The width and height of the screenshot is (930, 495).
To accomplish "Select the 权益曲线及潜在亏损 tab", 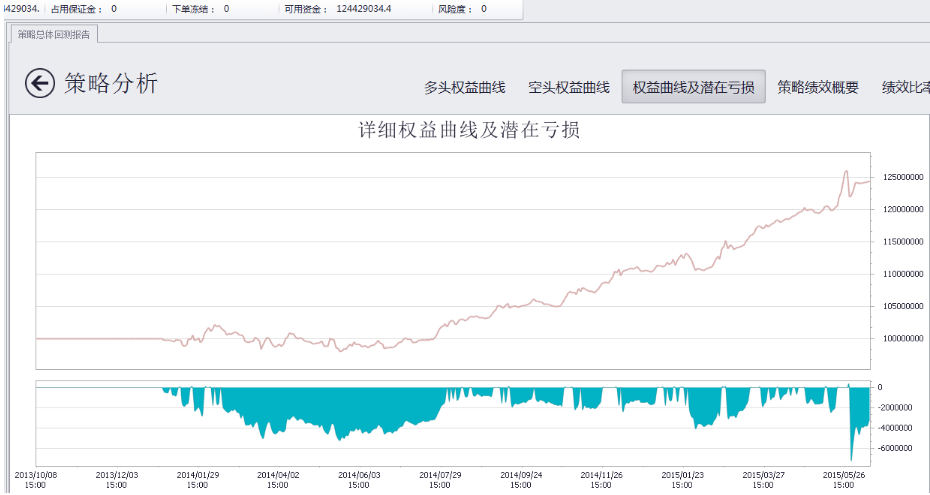I will pos(693,87).
